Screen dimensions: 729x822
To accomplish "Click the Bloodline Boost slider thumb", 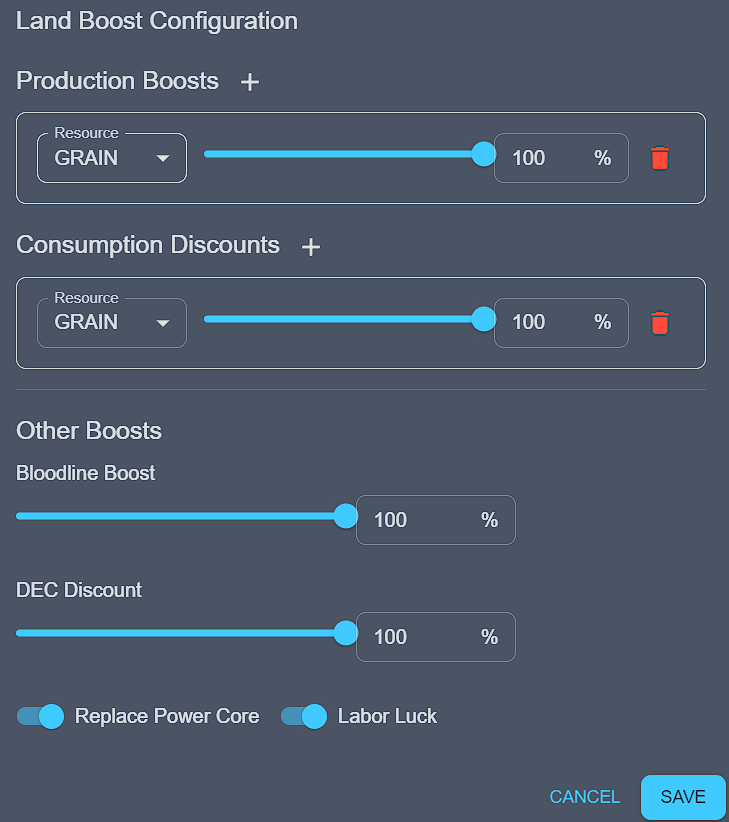I will (346, 516).
